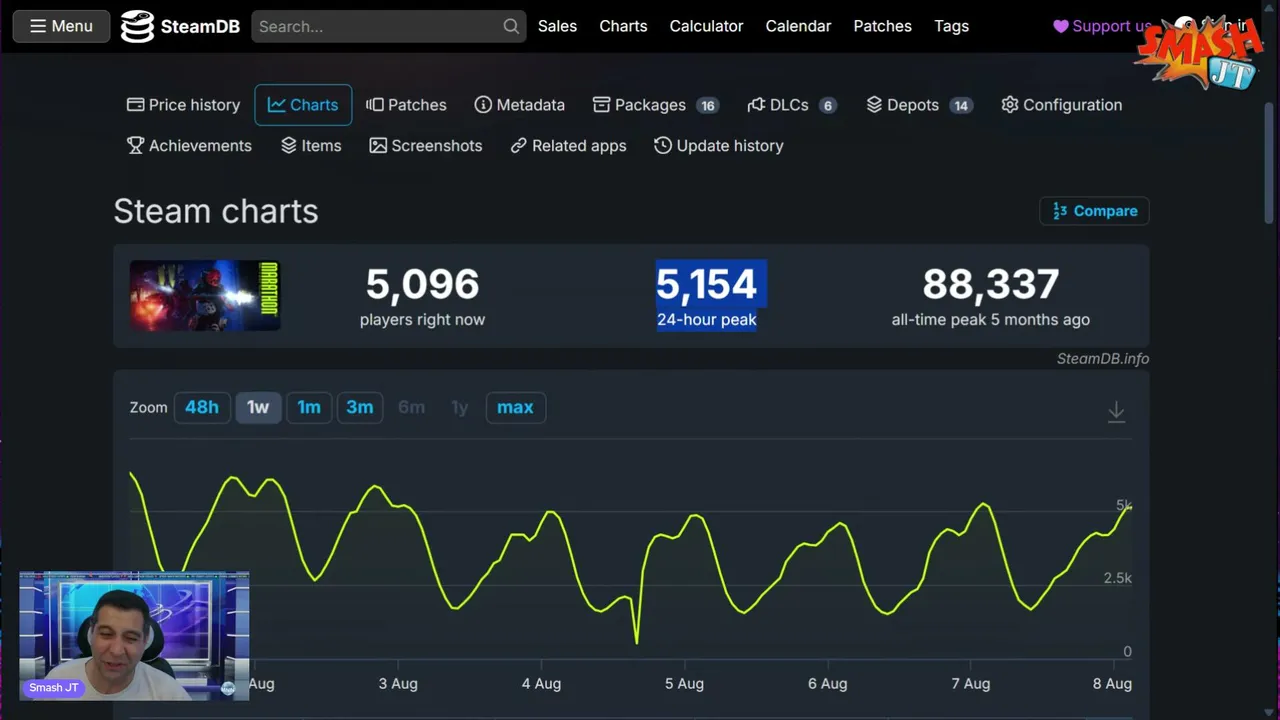Screen dimensions: 1280x720
Task: Set chart zoom to 48h
Action: click(x=201, y=407)
